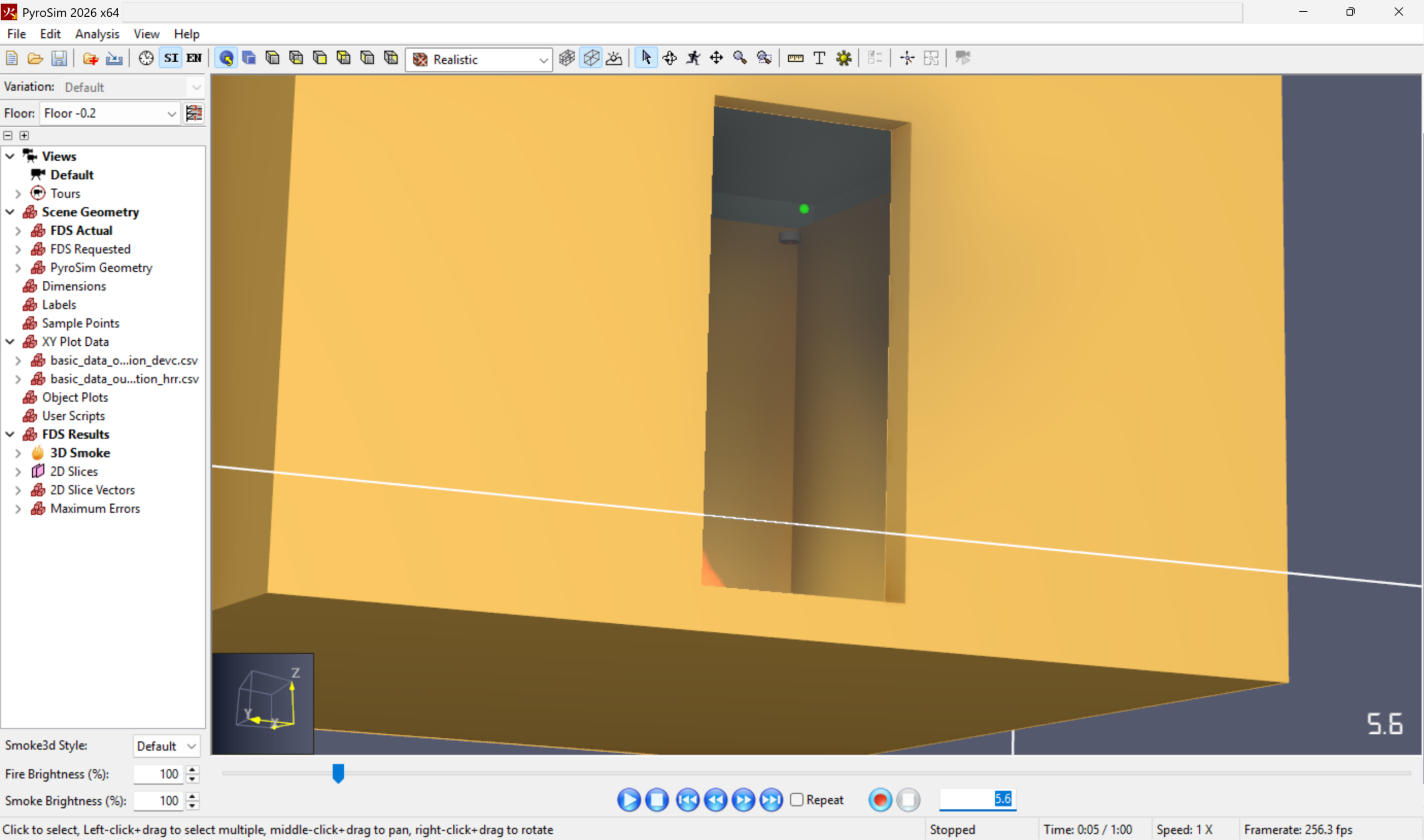Viewport: 1424px width, 840px height.
Task: Decrease Smoke Brightness with down arrow
Action: pos(192,806)
